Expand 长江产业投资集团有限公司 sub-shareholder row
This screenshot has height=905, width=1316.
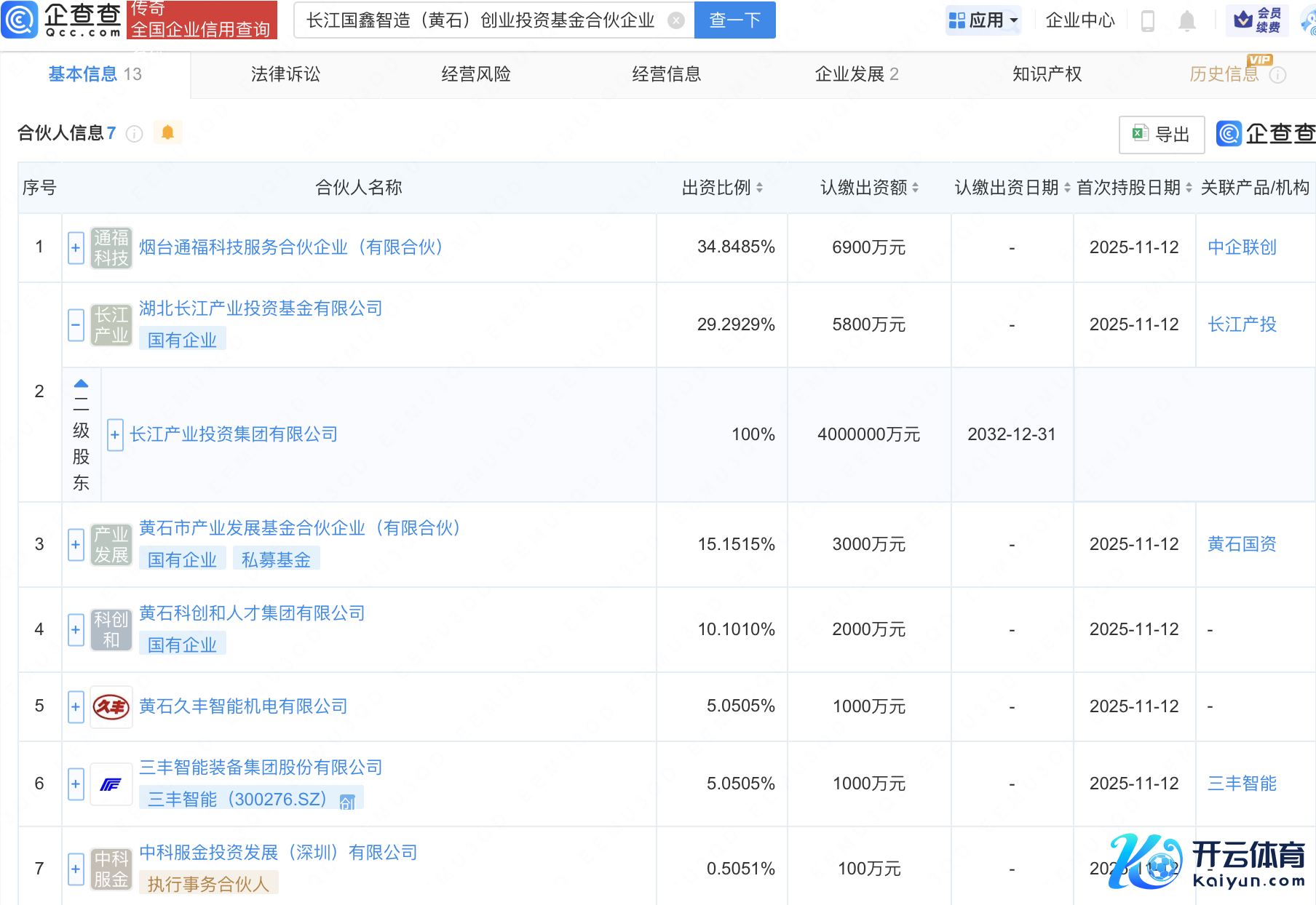115,435
